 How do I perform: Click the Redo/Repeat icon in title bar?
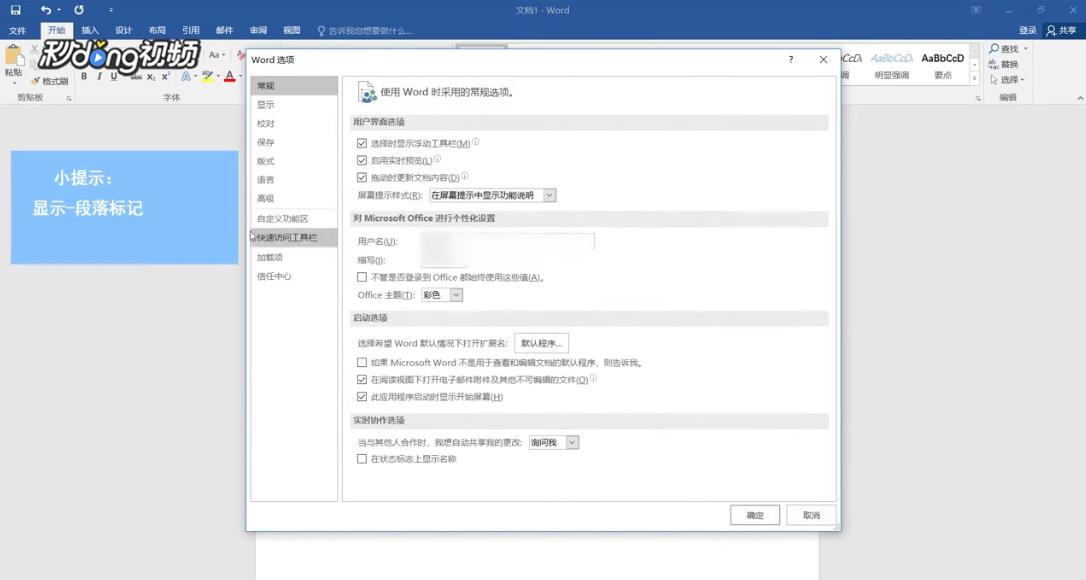tap(79, 10)
